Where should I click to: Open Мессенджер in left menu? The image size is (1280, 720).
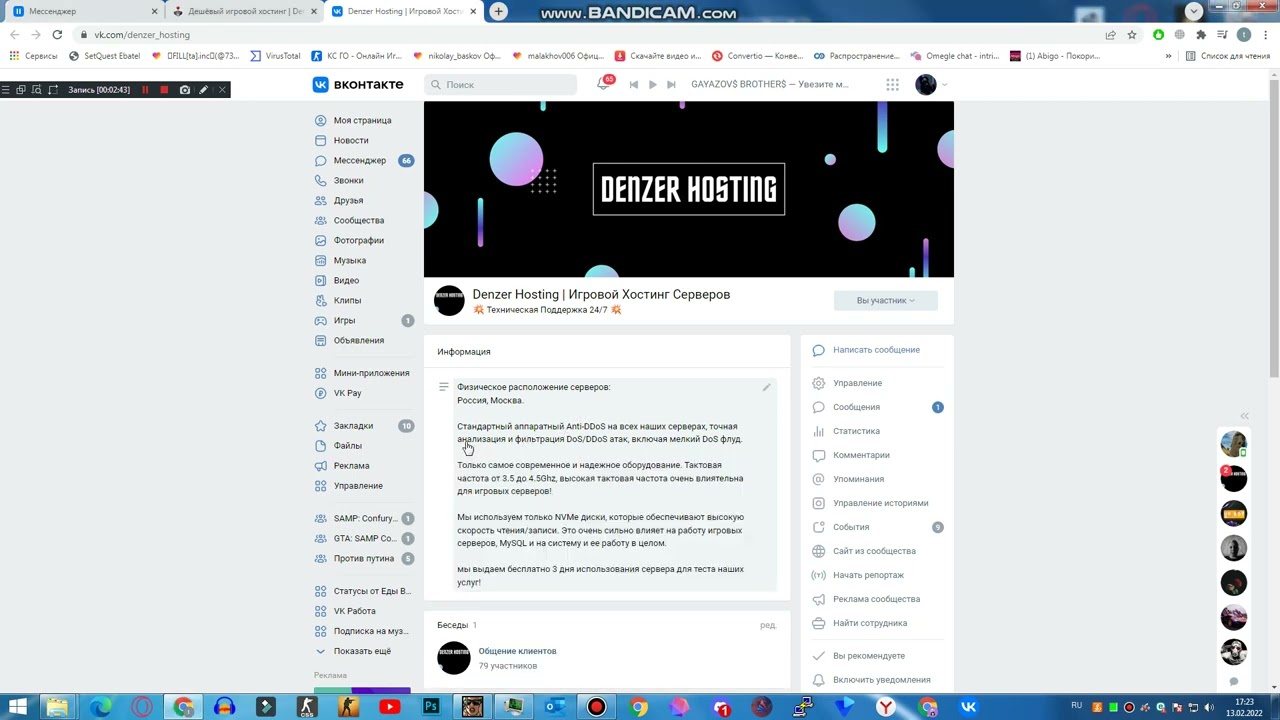(x=359, y=160)
